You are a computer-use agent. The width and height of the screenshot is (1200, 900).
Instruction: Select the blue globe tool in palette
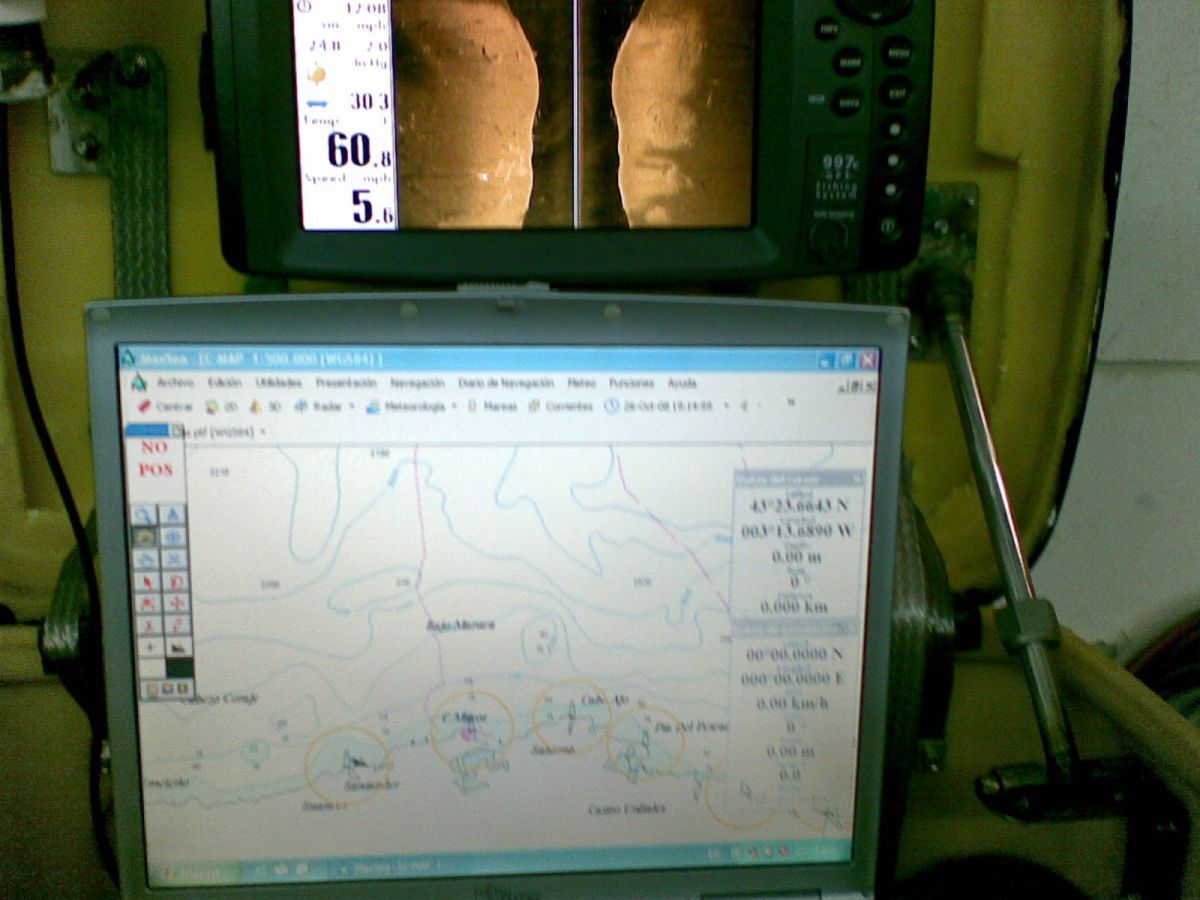174,538
